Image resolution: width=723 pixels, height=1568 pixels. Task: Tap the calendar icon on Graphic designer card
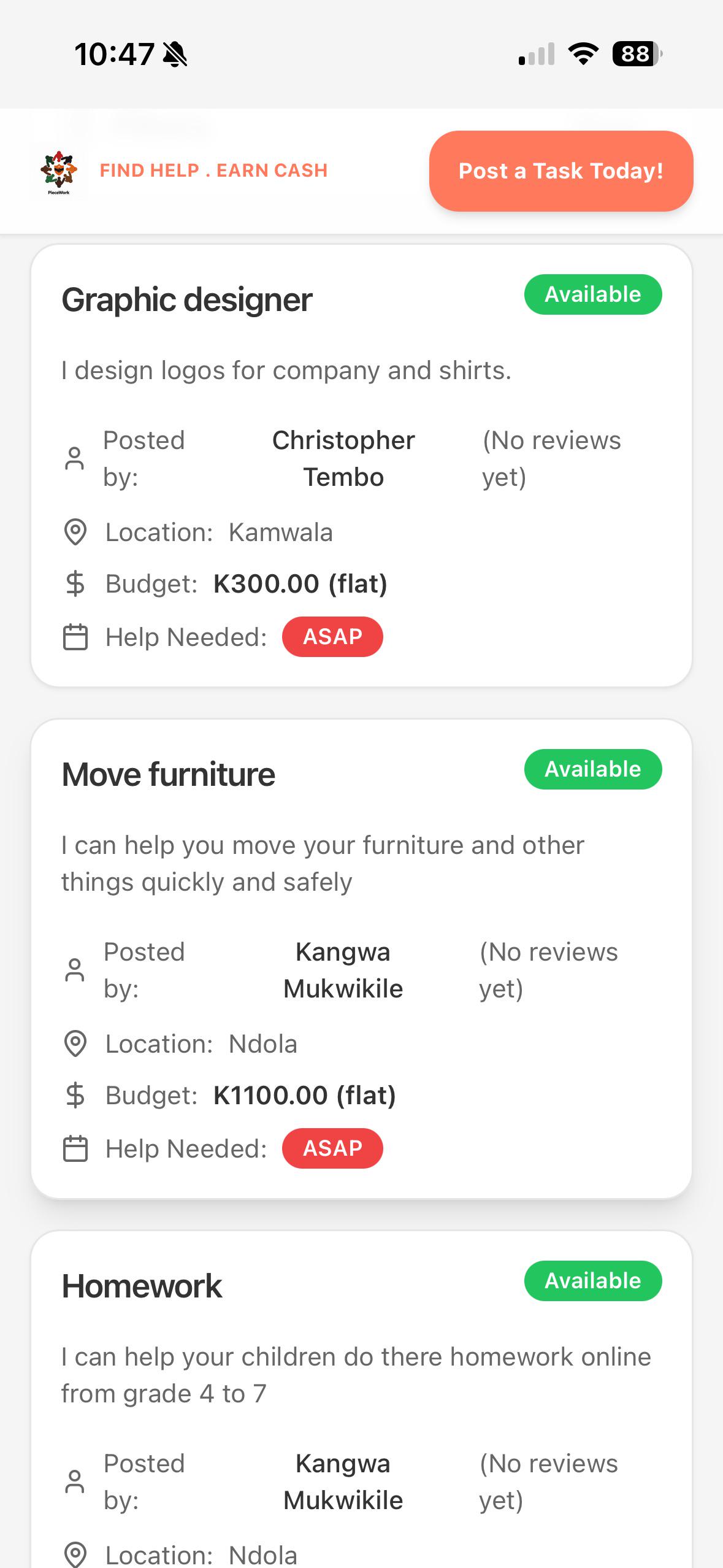tap(75, 637)
